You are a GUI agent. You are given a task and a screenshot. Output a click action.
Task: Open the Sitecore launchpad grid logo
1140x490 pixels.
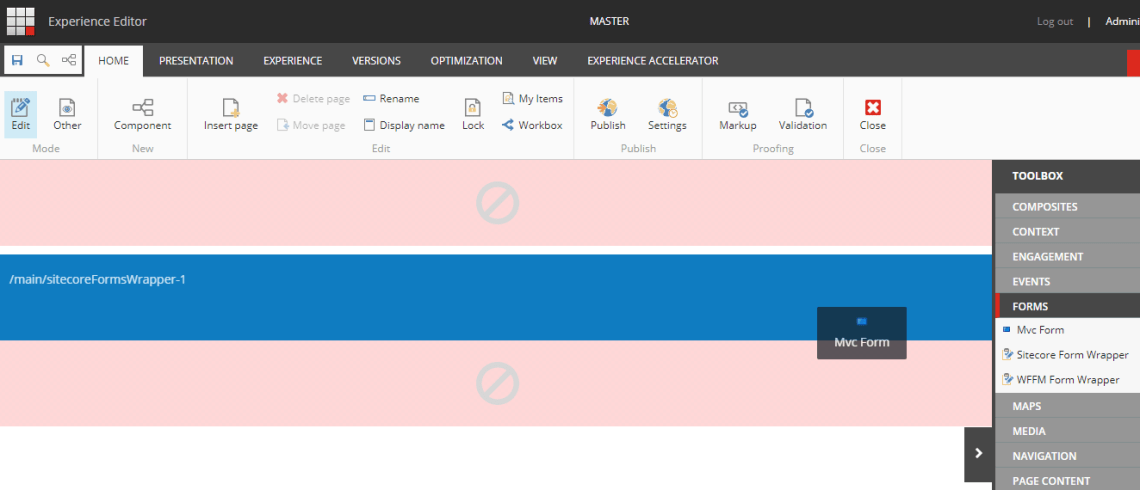tap(20, 21)
